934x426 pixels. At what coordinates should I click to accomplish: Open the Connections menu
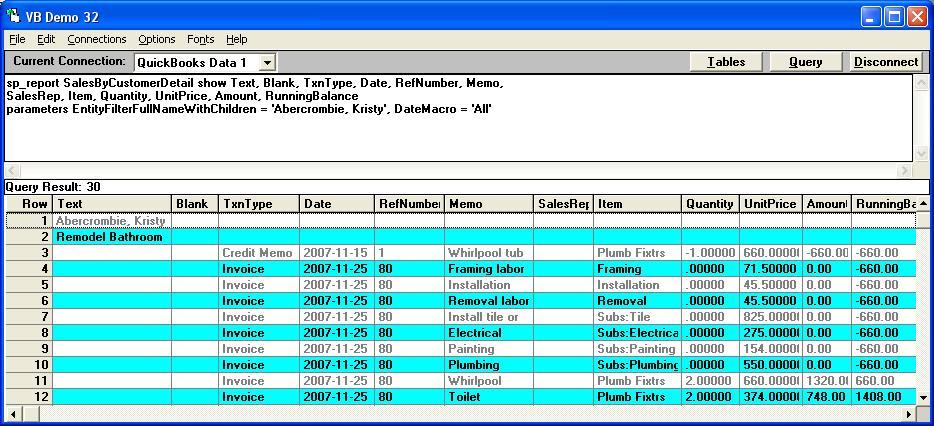[97, 39]
